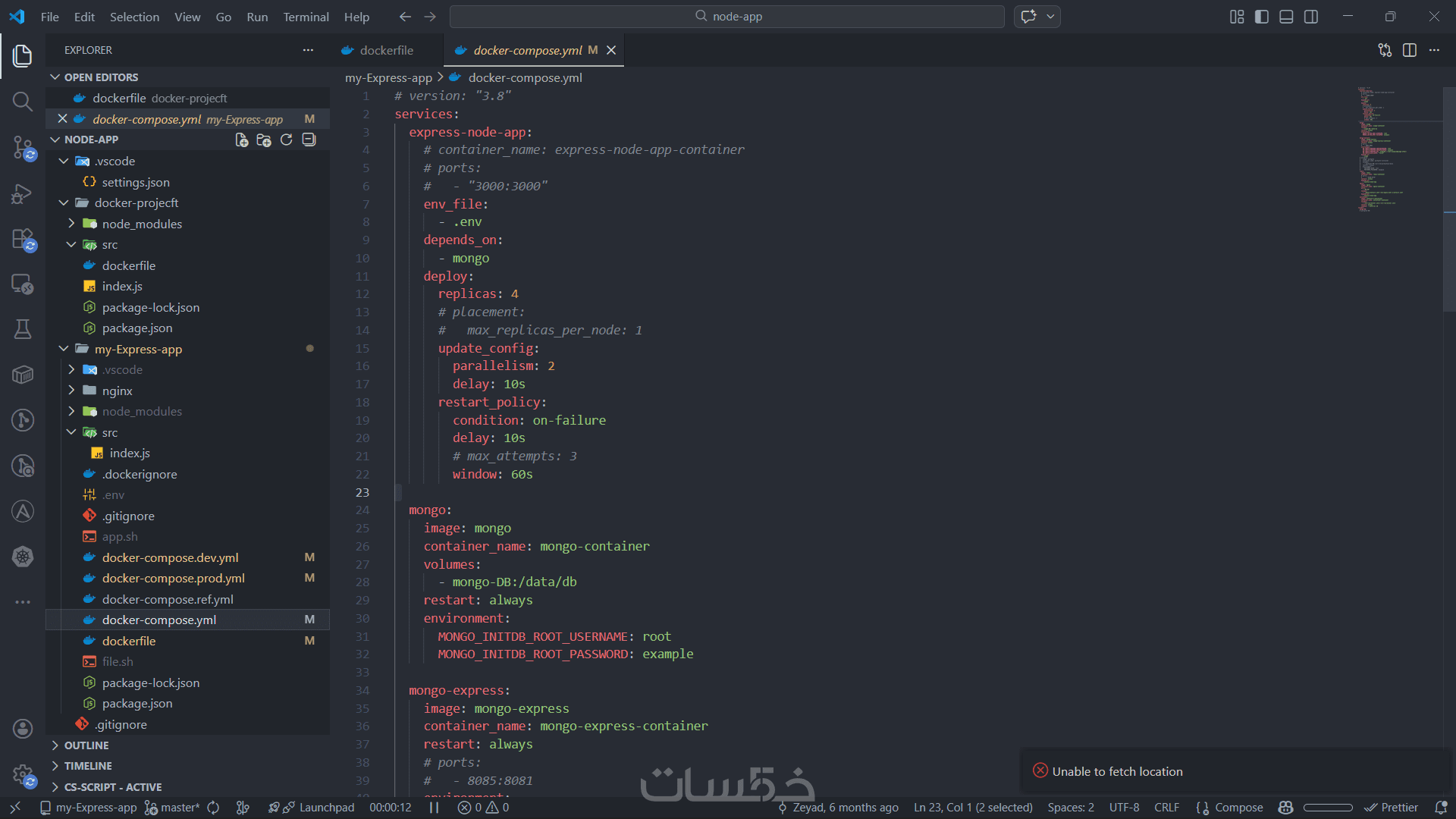
Task: Open the Search view in activity bar
Action: click(x=23, y=101)
